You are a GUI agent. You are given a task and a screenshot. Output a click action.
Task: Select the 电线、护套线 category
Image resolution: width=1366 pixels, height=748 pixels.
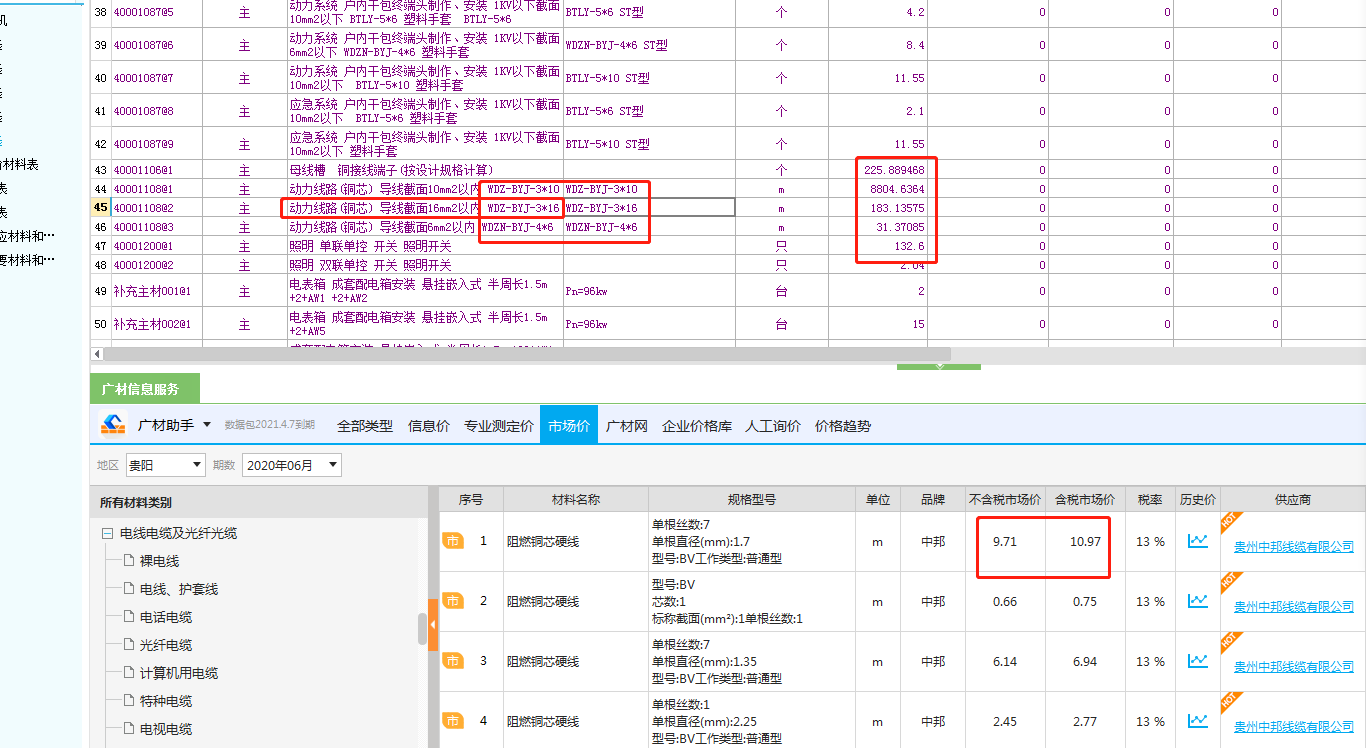[179, 589]
